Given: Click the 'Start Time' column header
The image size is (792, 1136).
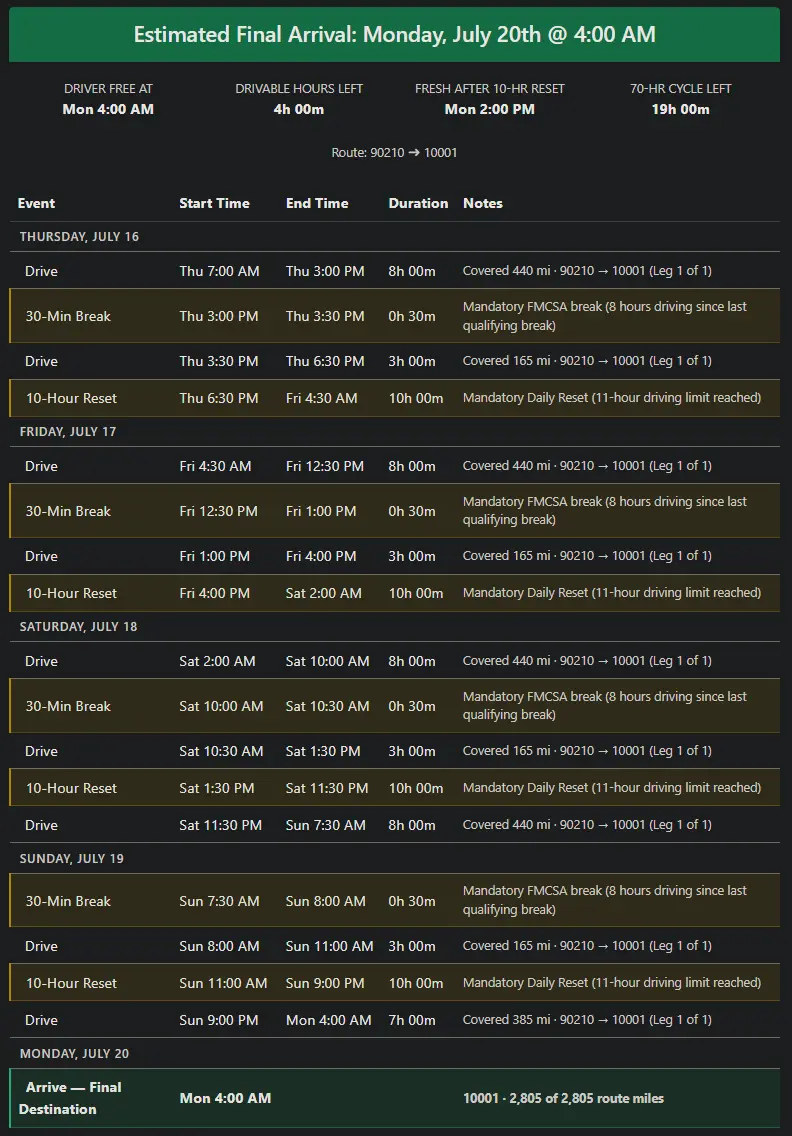Looking at the screenshot, I should point(214,204).
